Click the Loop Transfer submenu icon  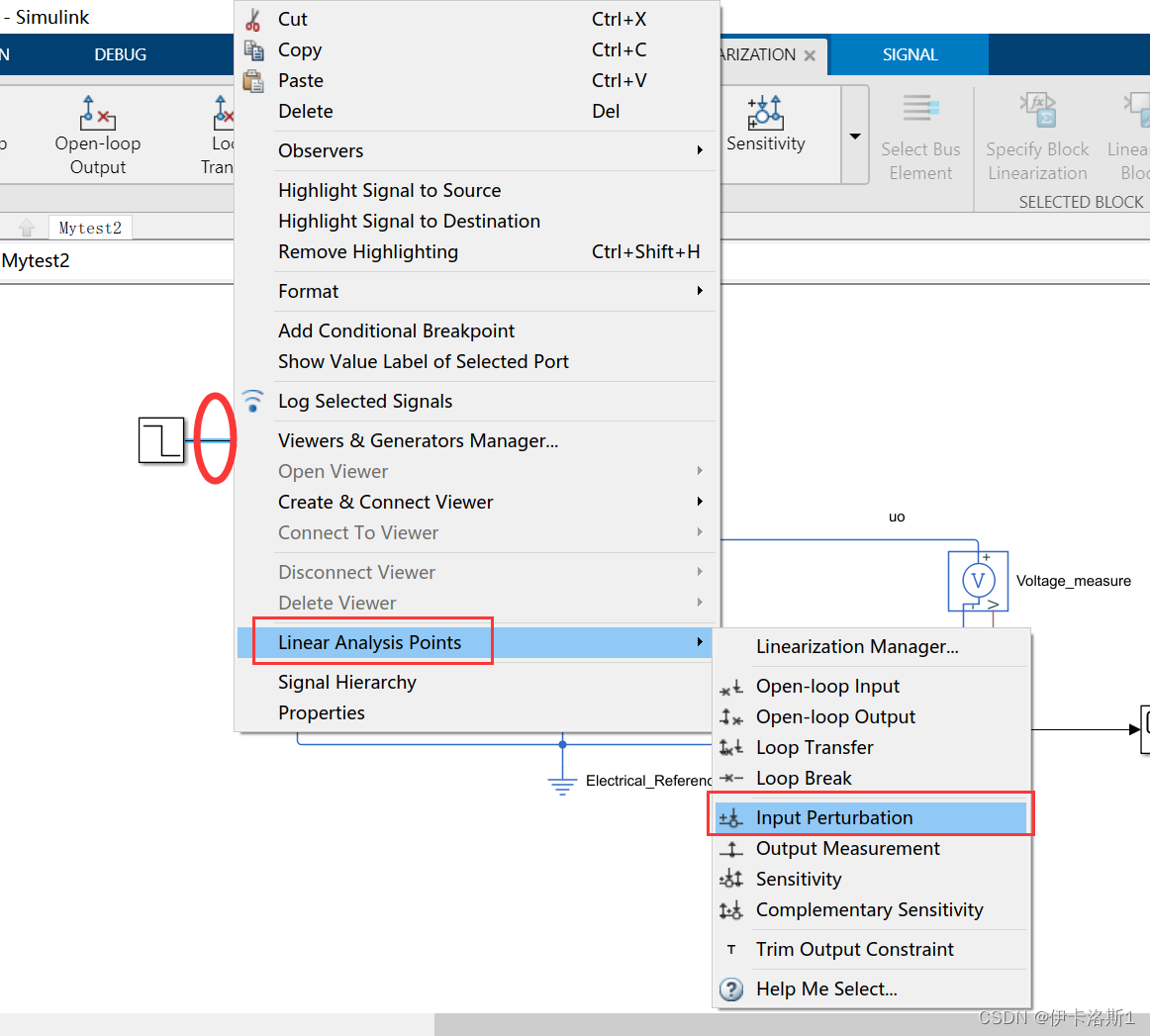pos(731,748)
